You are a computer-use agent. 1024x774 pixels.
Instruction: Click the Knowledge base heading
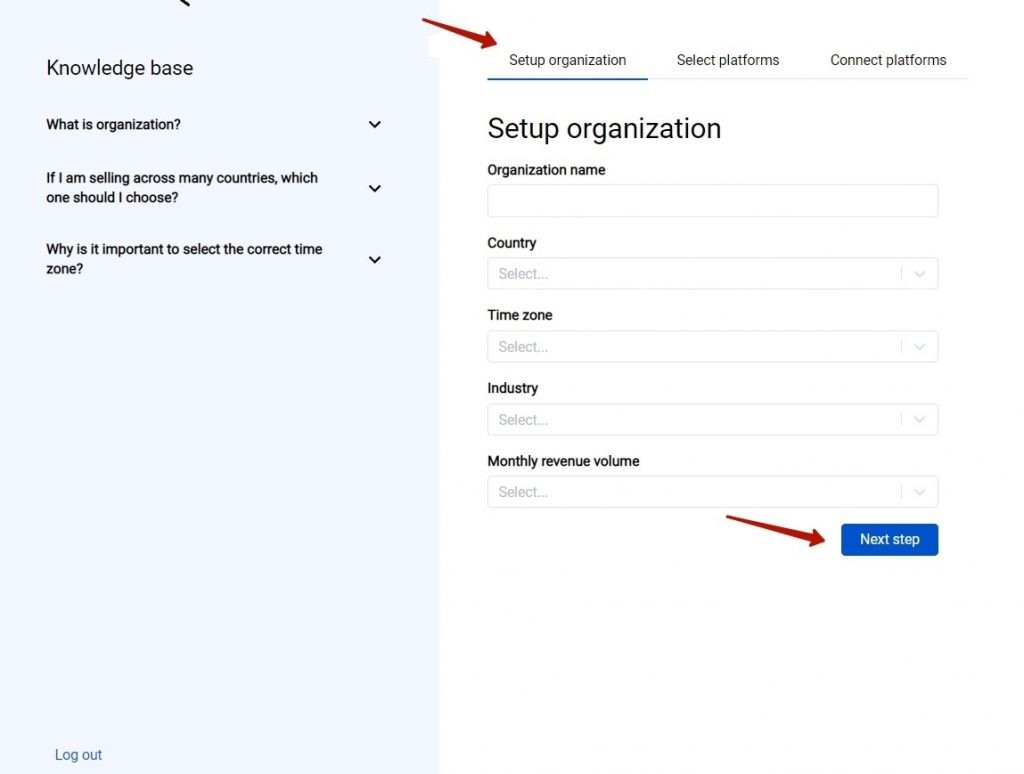coord(120,68)
